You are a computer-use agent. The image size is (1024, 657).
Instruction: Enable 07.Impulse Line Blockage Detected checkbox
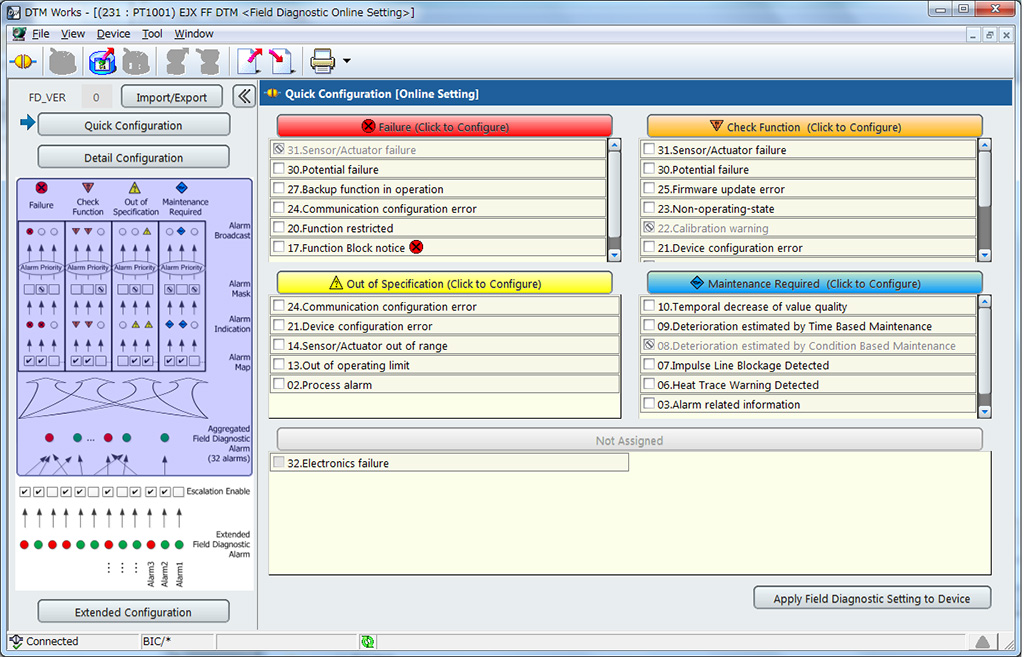(x=647, y=365)
